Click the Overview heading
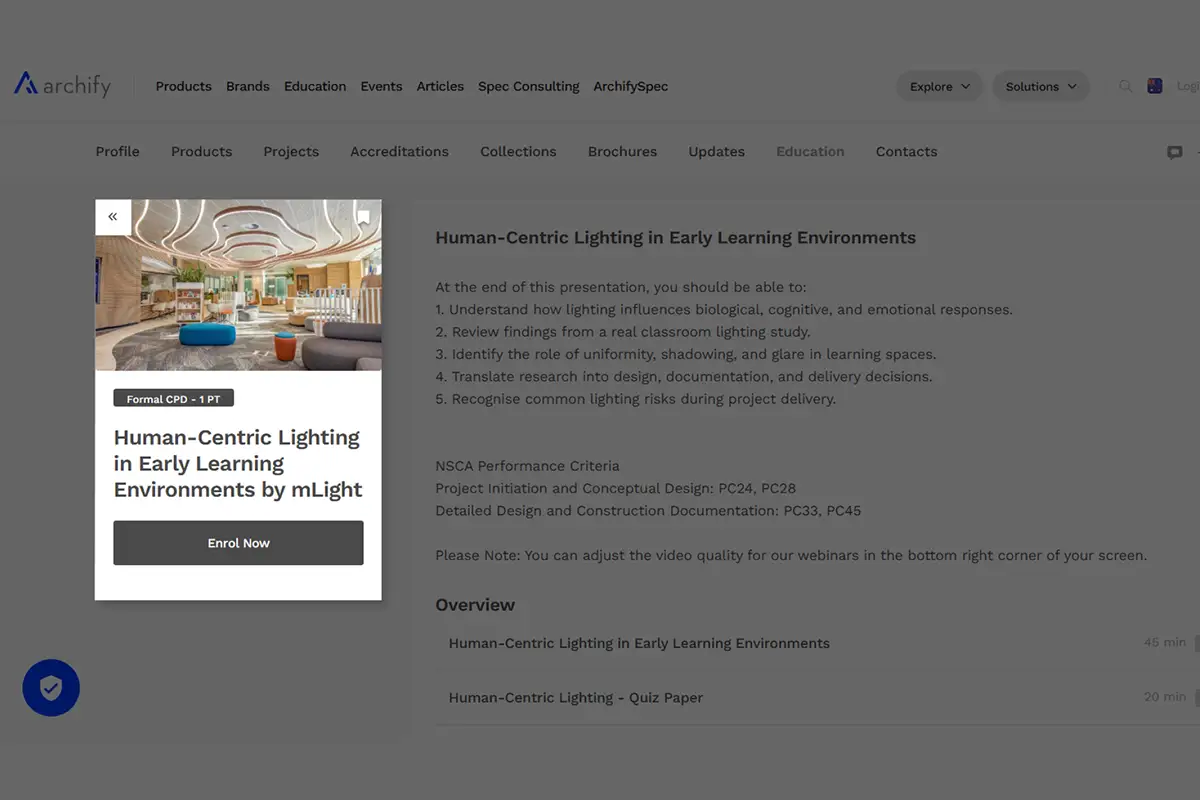1200x800 pixels. (x=475, y=605)
